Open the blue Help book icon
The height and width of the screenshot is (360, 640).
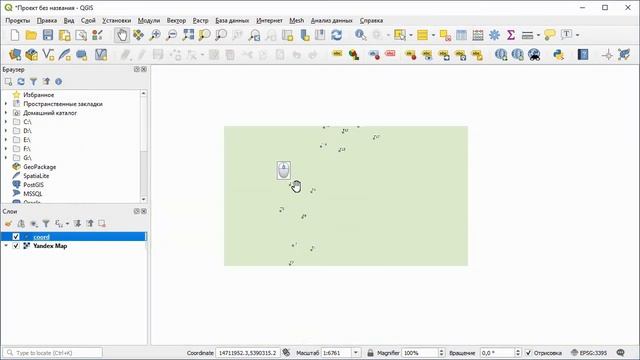583,54
